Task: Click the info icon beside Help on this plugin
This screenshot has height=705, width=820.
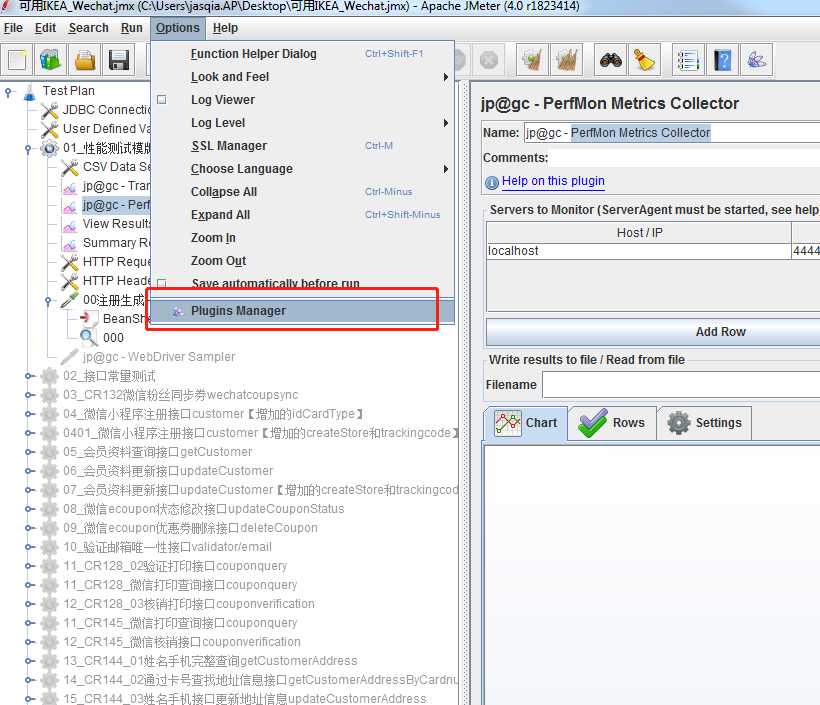Action: tap(492, 183)
